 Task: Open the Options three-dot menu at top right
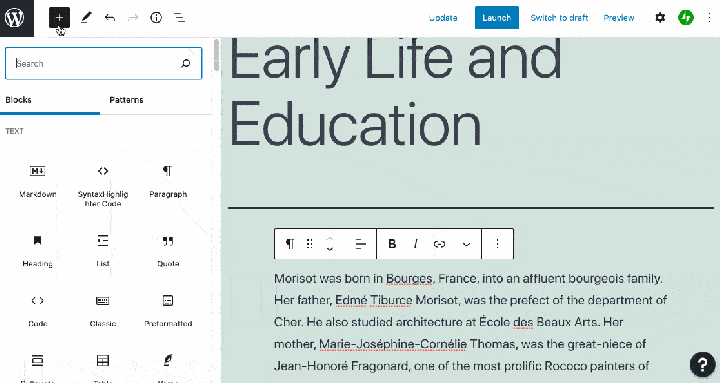click(x=709, y=18)
